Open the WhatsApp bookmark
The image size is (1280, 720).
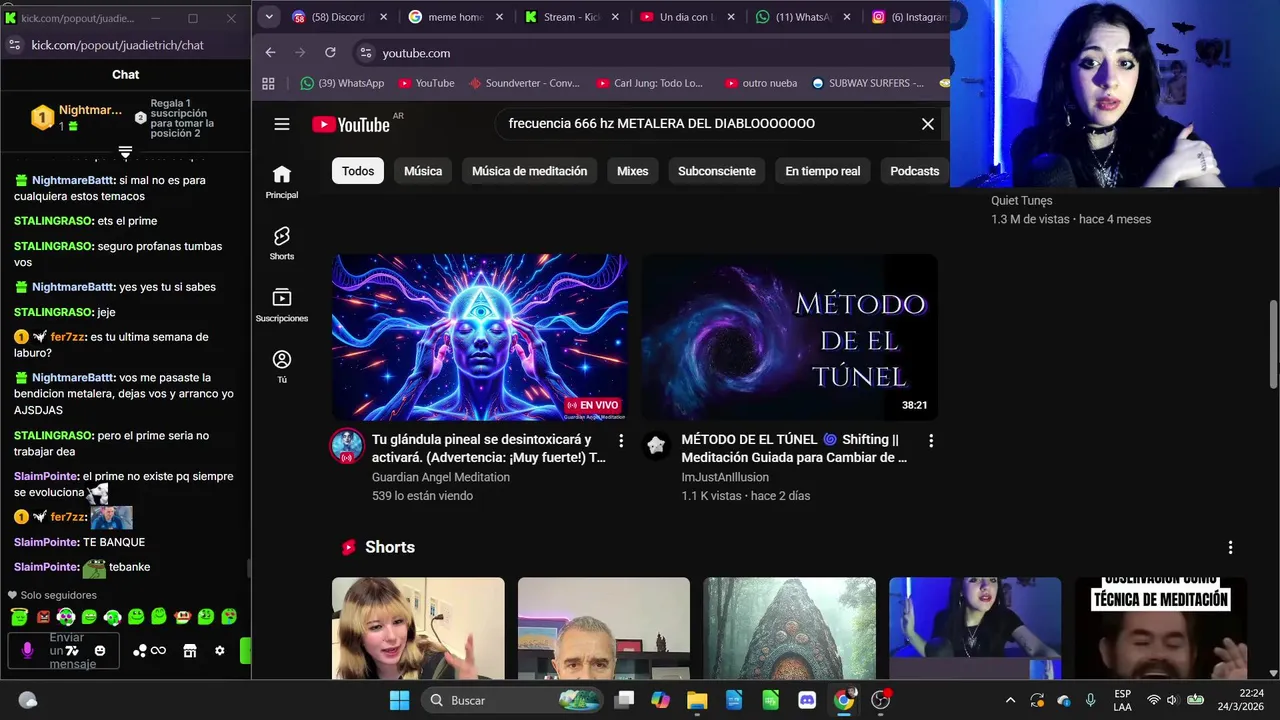click(342, 83)
